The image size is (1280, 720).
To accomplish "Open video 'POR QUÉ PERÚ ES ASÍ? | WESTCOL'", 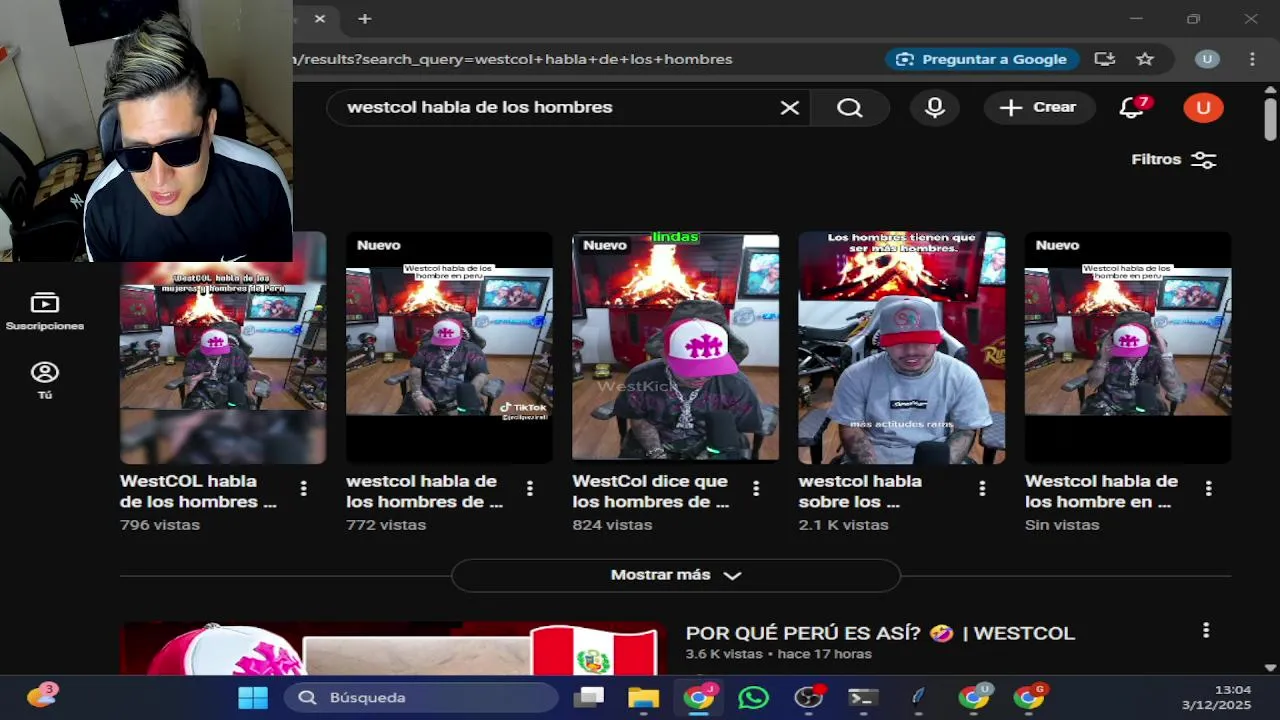I will [880, 633].
